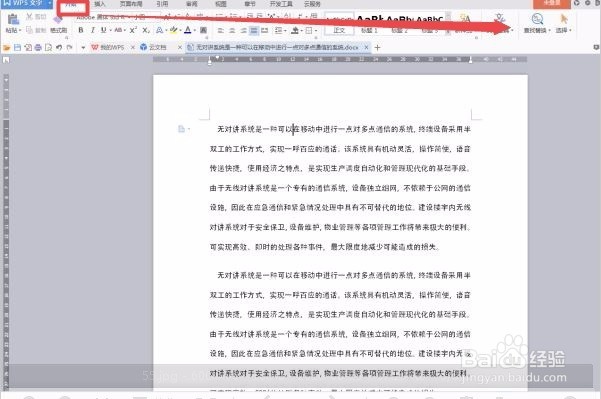
Task: Click the borders grid icon
Action: coord(309,30)
